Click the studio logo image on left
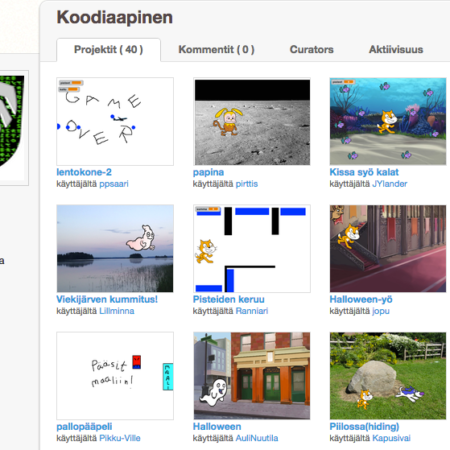Image resolution: width=450 pixels, height=450 pixels. point(13,128)
